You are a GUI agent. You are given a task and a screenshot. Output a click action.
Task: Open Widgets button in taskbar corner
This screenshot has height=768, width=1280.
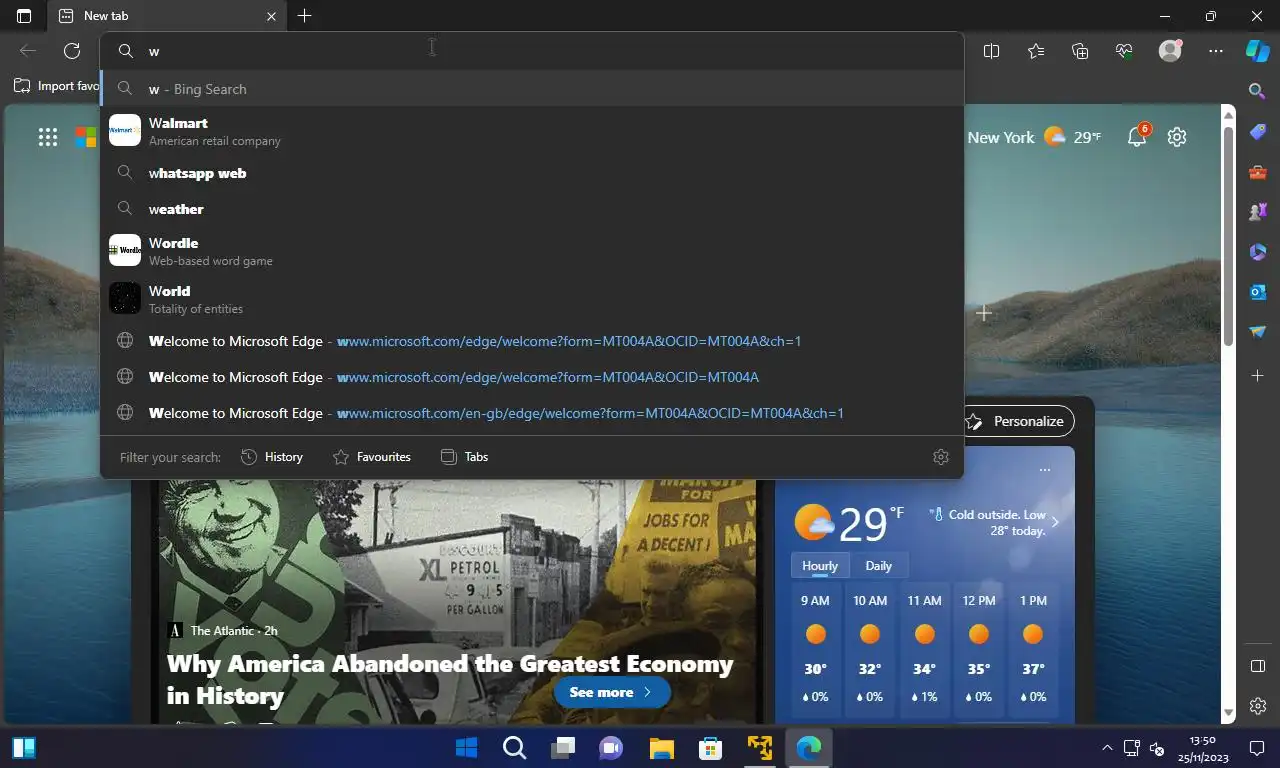coord(24,748)
